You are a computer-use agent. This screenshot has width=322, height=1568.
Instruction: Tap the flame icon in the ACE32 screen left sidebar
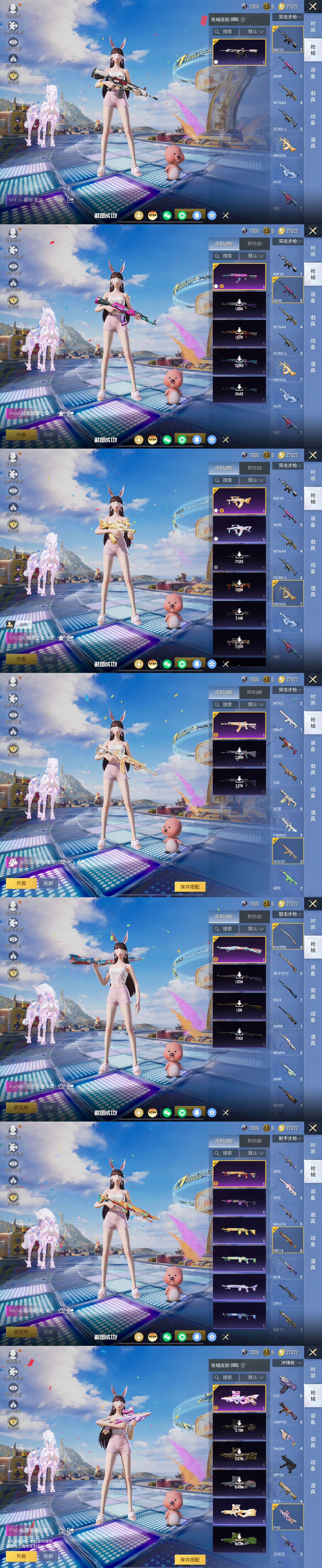(13, 731)
